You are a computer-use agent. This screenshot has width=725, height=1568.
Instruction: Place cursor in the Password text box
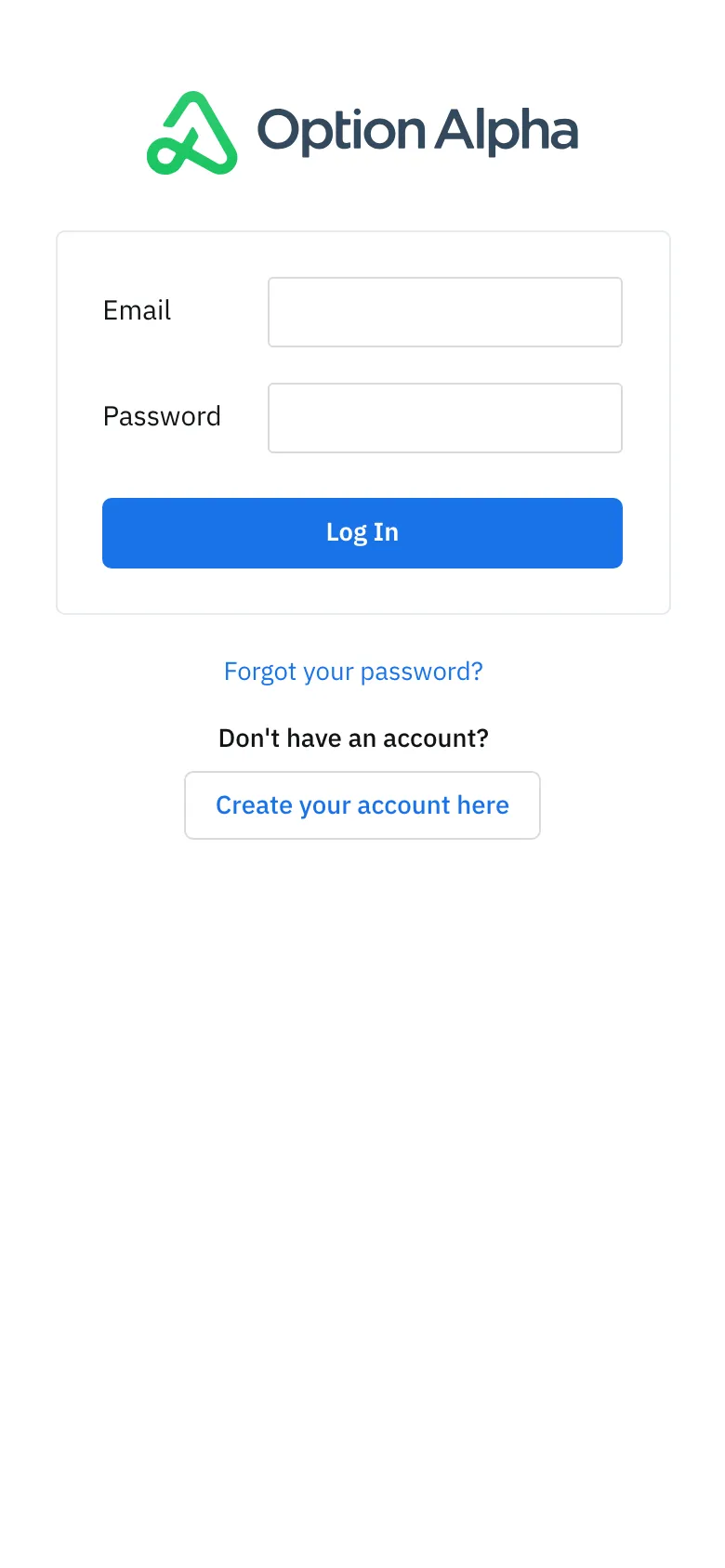pos(444,418)
